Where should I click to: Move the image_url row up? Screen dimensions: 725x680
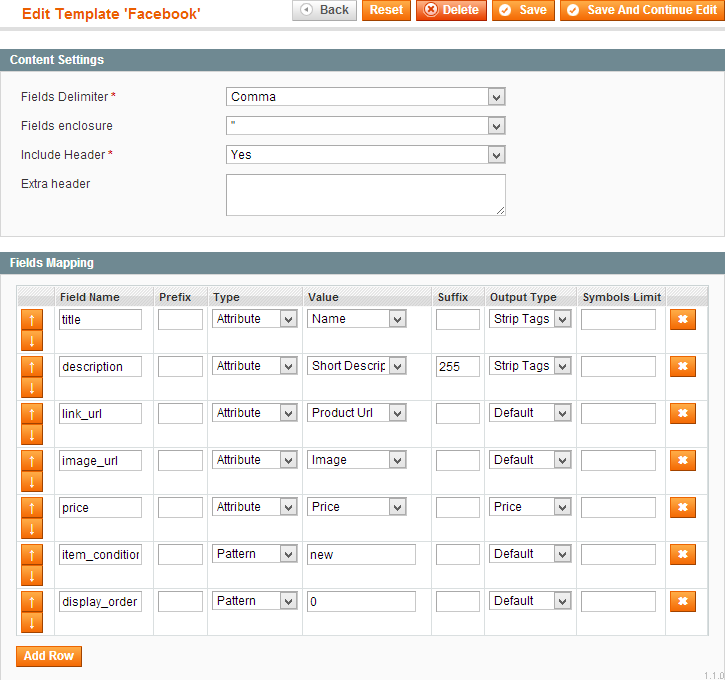[x=32, y=461]
